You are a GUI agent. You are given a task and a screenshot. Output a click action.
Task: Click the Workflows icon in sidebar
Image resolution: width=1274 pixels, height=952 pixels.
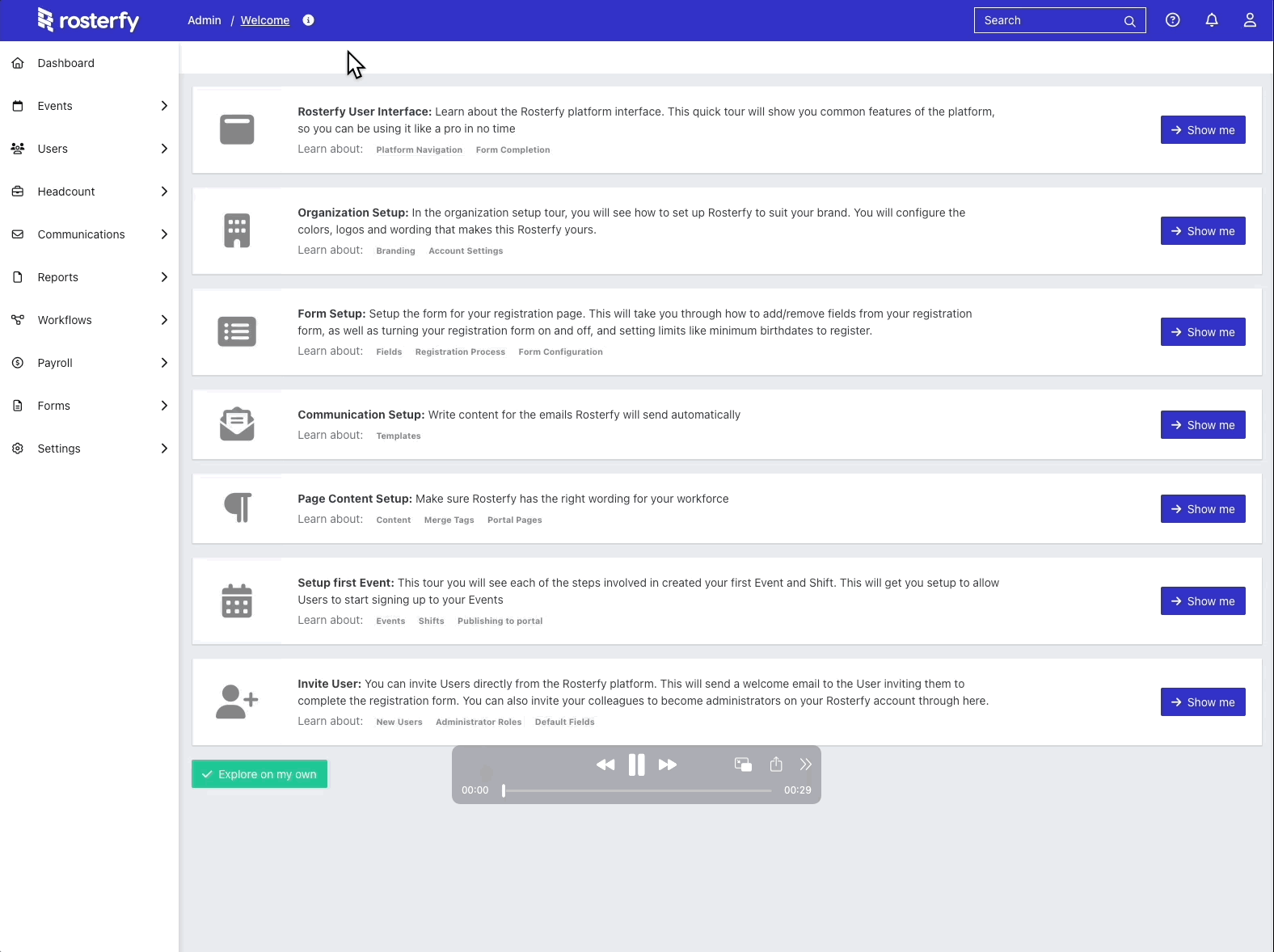18,320
